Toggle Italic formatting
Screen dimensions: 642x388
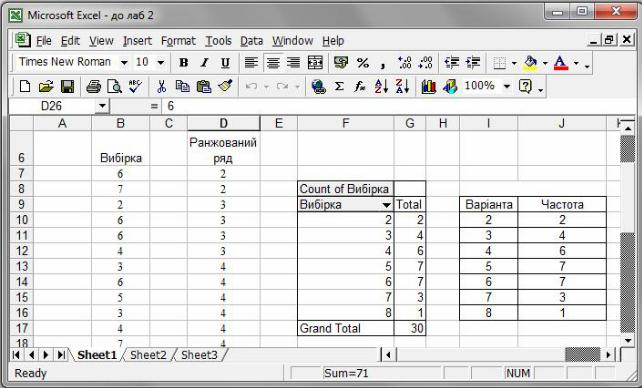pyautogui.click(x=204, y=63)
